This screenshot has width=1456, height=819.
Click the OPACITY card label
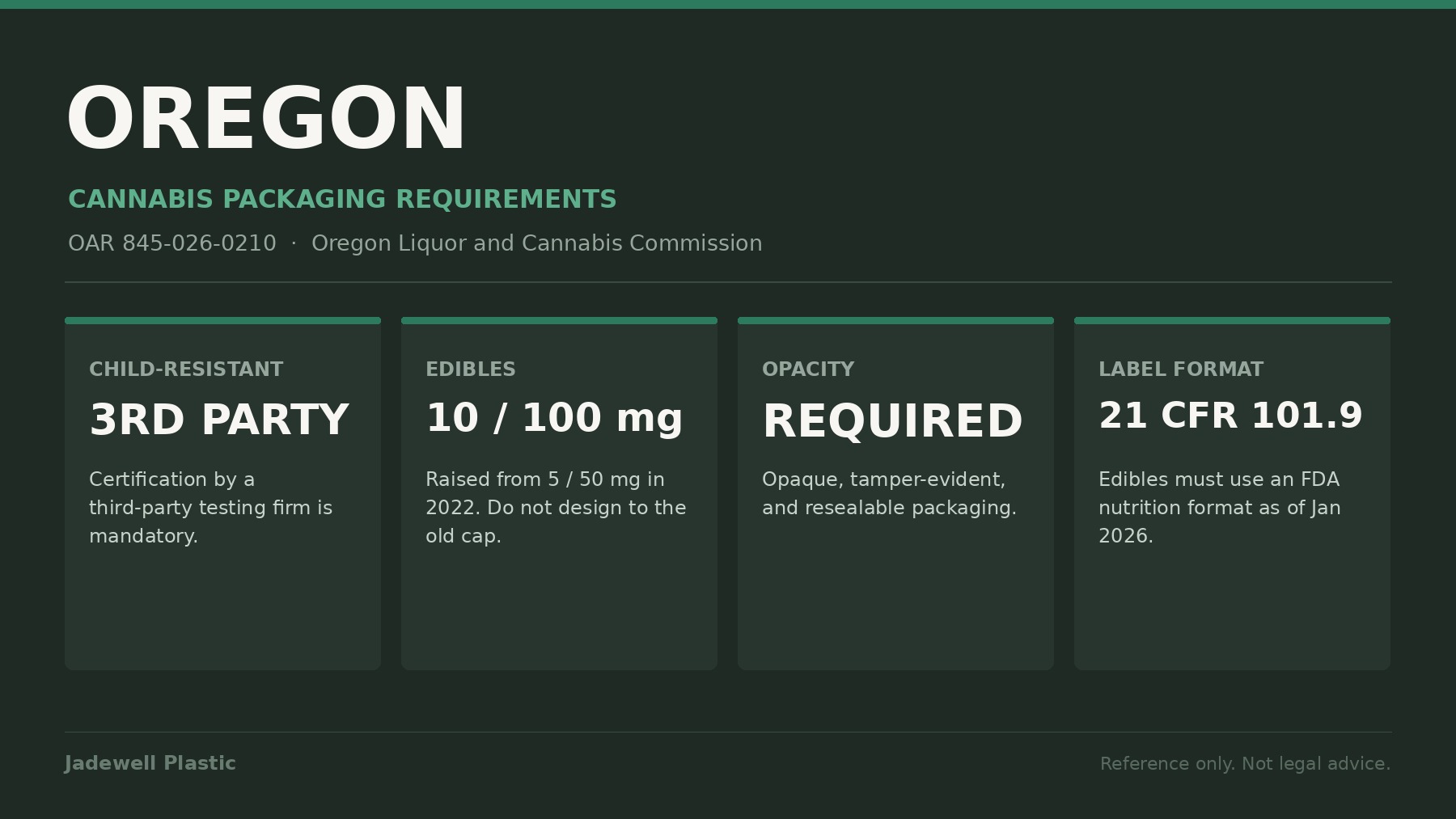[x=807, y=369]
